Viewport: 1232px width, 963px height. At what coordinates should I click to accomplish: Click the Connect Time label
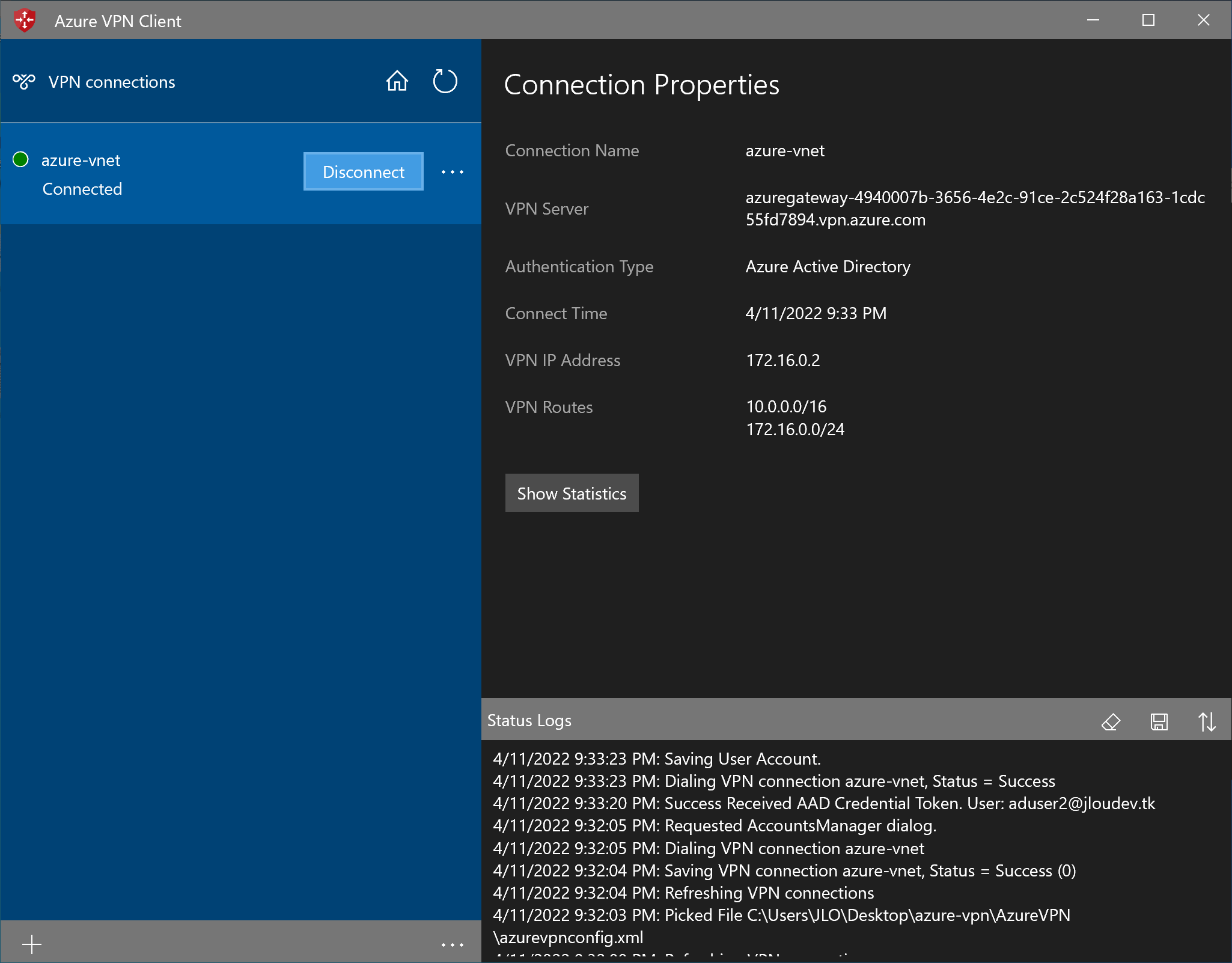pyautogui.click(x=556, y=313)
